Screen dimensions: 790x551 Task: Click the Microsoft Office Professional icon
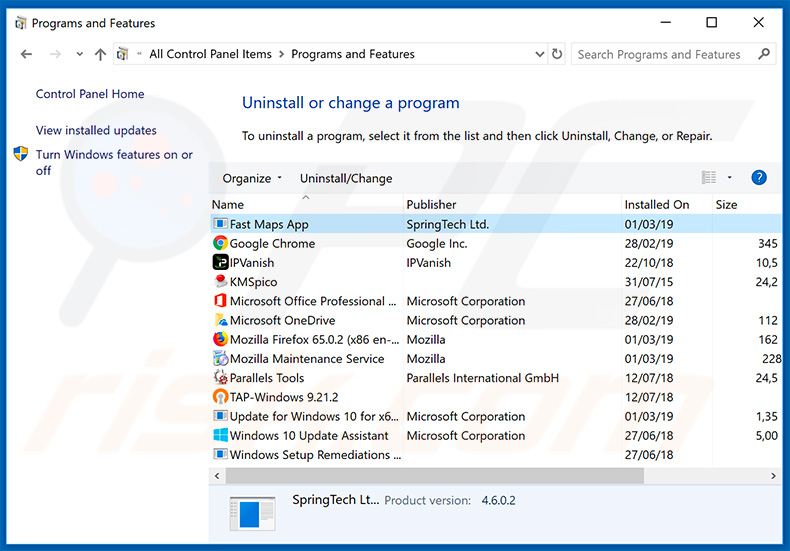220,301
